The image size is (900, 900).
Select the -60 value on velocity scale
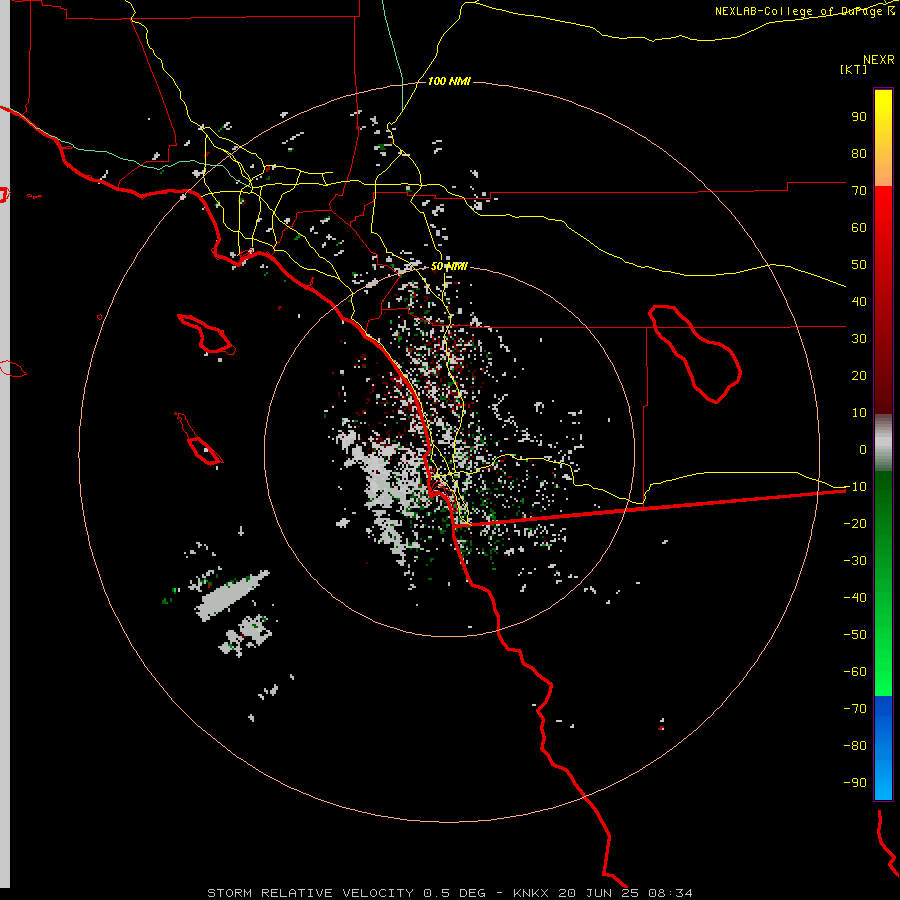point(855,672)
